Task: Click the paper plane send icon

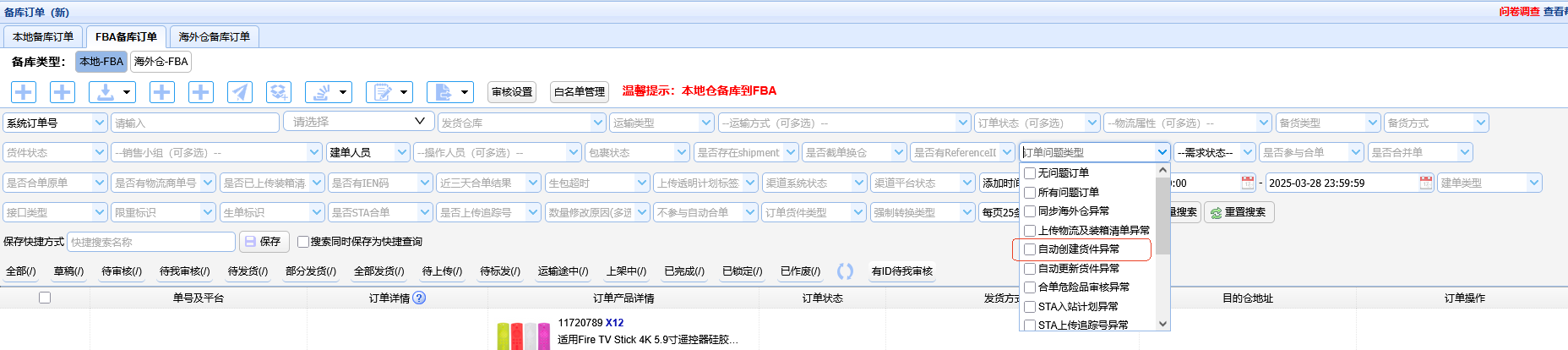Action: coord(240,92)
